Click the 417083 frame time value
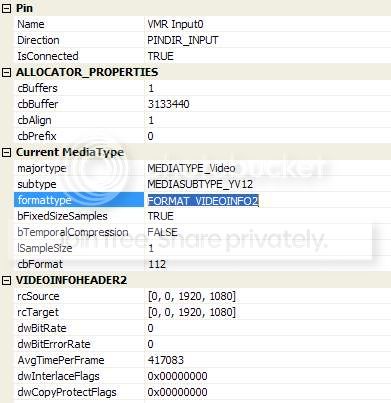 166,360
